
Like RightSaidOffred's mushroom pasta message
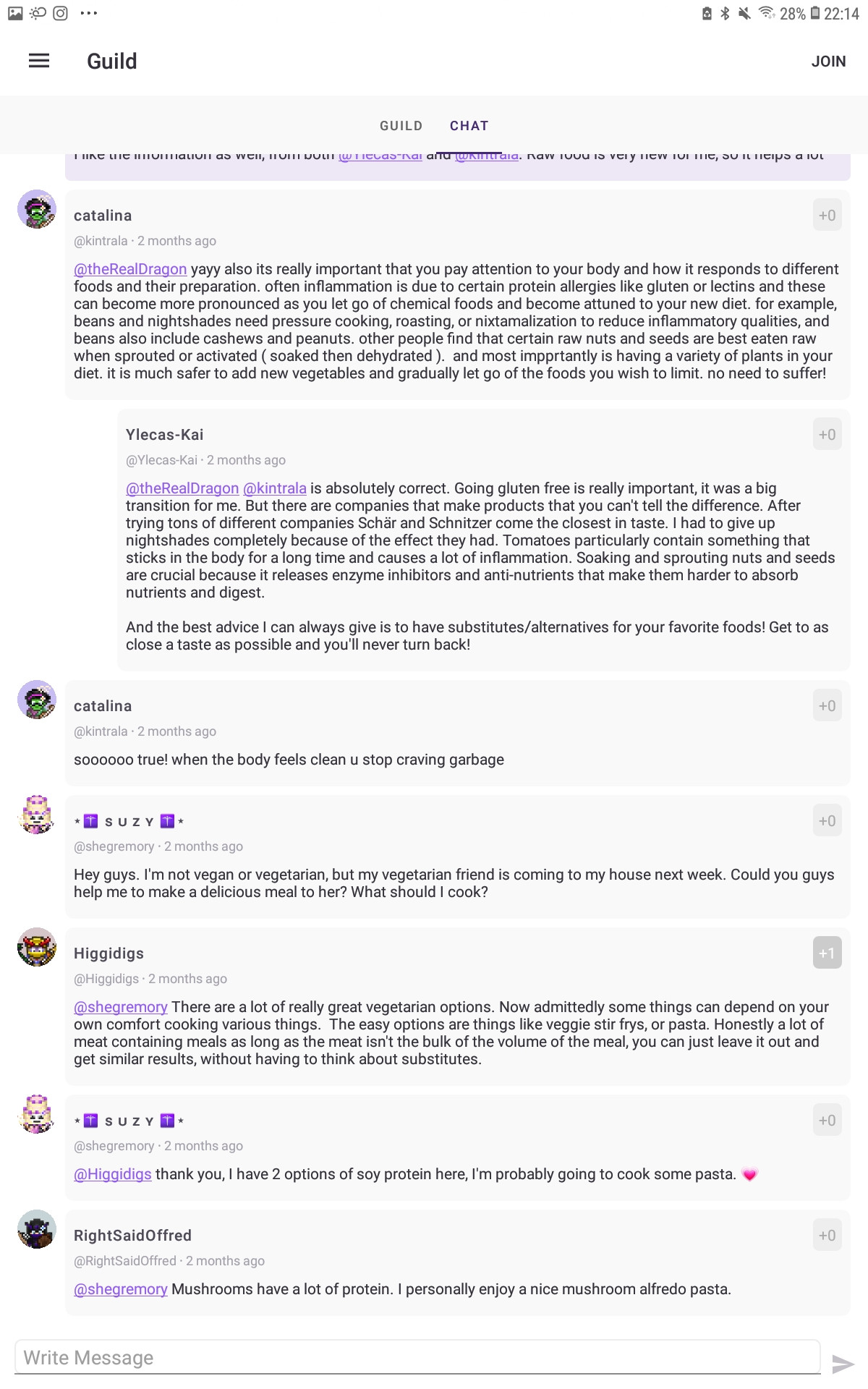coord(827,1235)
